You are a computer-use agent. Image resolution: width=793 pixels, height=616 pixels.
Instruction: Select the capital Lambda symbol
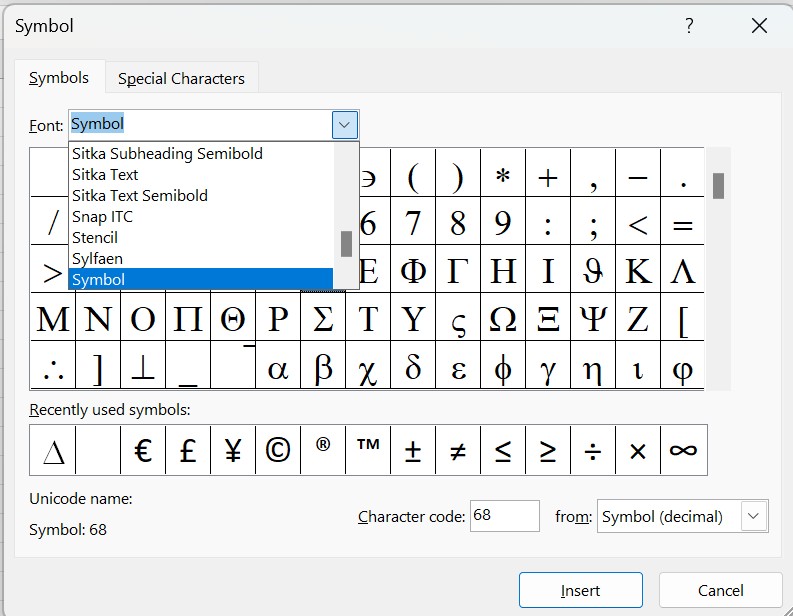point(682,269)
